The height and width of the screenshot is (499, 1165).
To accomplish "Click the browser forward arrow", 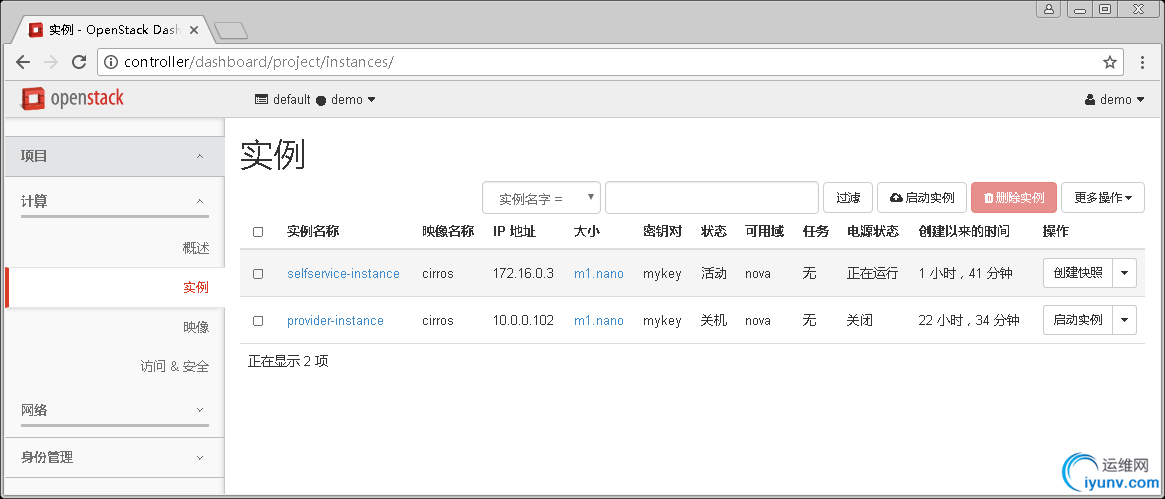I will [x=51, y=62].
